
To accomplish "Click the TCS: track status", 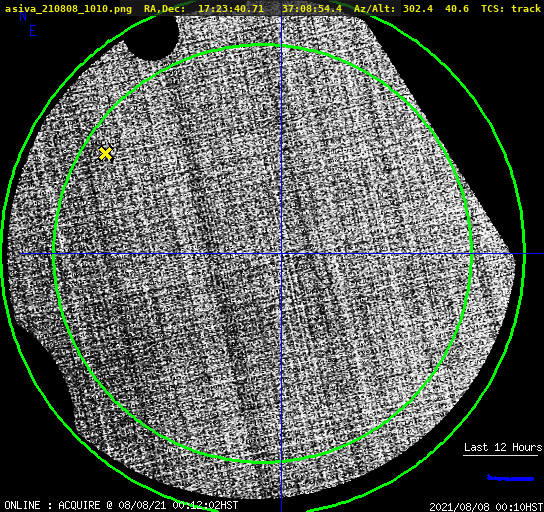I will [x=511, y=9].
